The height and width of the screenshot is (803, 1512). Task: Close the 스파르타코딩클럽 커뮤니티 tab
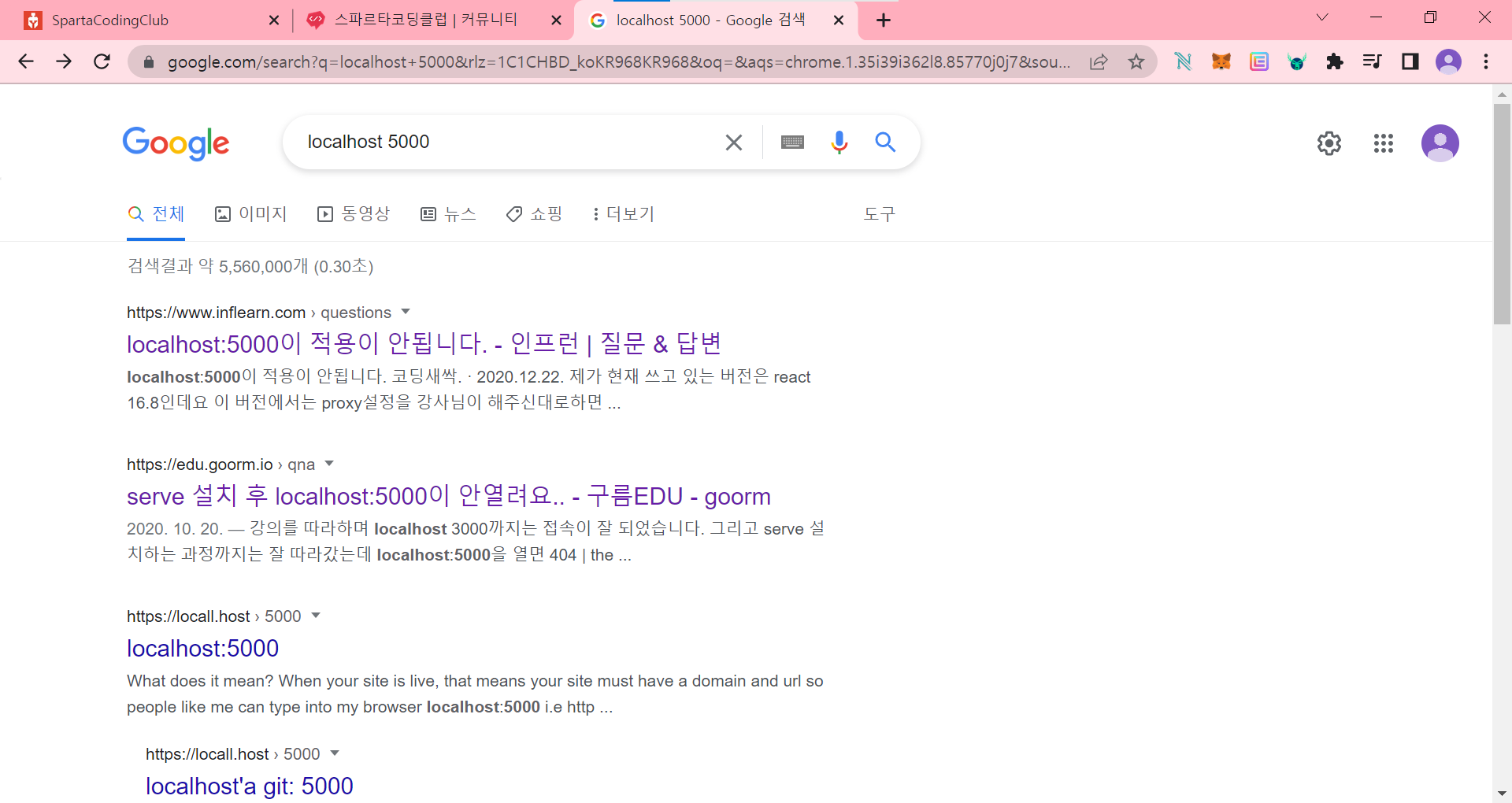556,20
